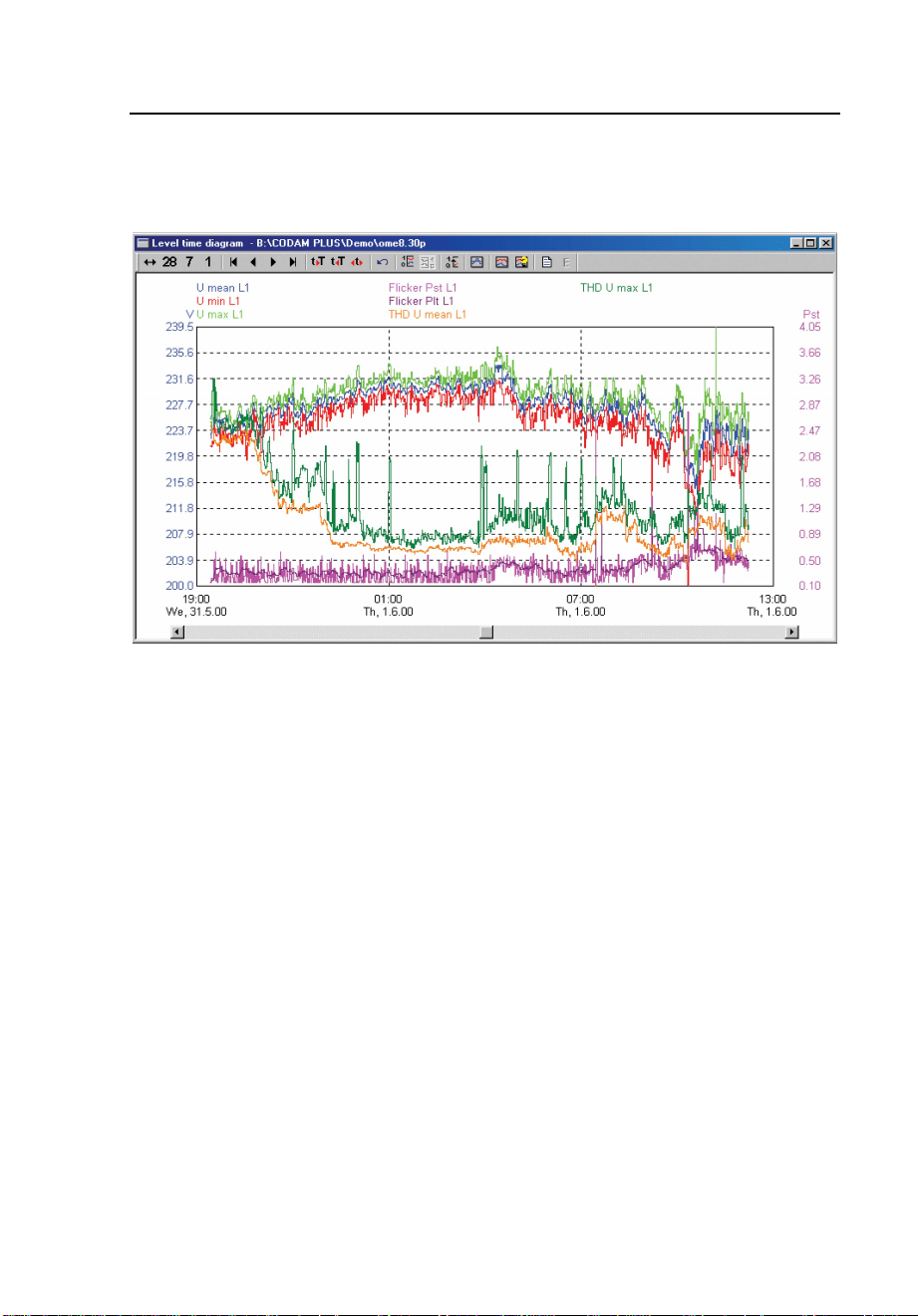Click the Level time diagram window title bar

[485, 242]
